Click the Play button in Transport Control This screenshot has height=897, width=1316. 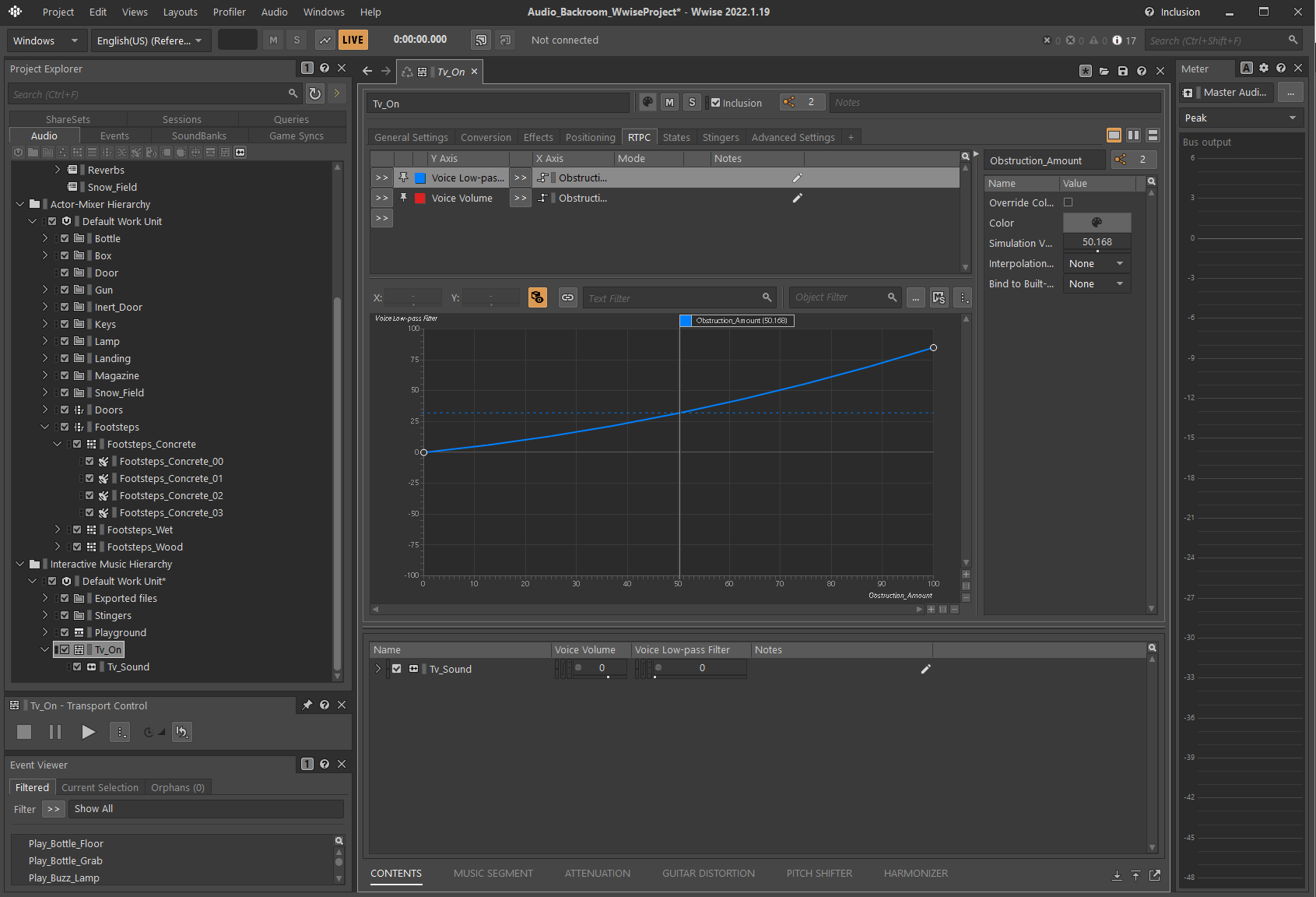coord(88,732)
